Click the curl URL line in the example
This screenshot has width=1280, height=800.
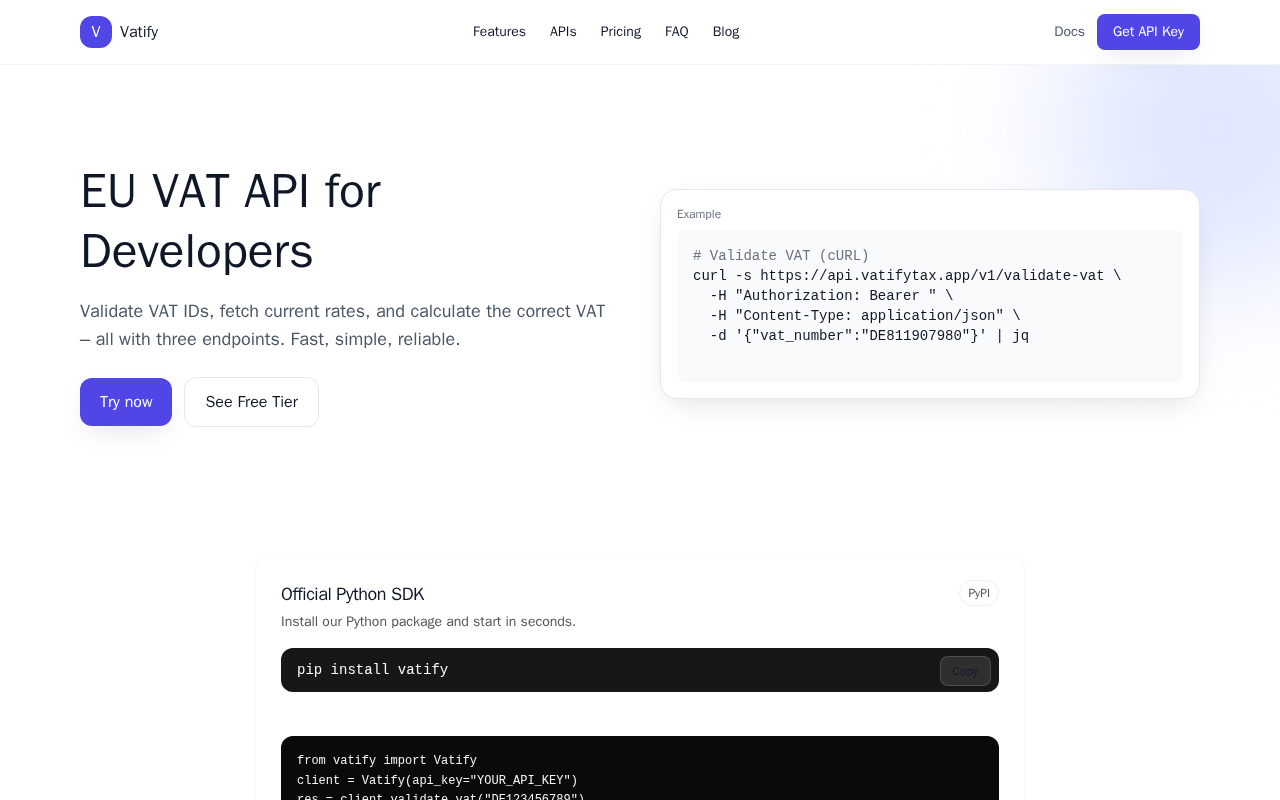point(907,276)
